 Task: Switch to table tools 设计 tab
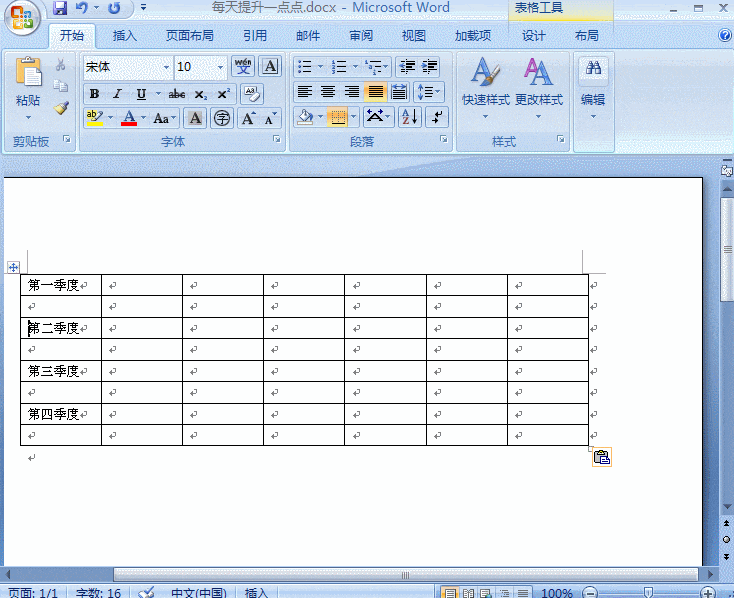pos(534,36)
